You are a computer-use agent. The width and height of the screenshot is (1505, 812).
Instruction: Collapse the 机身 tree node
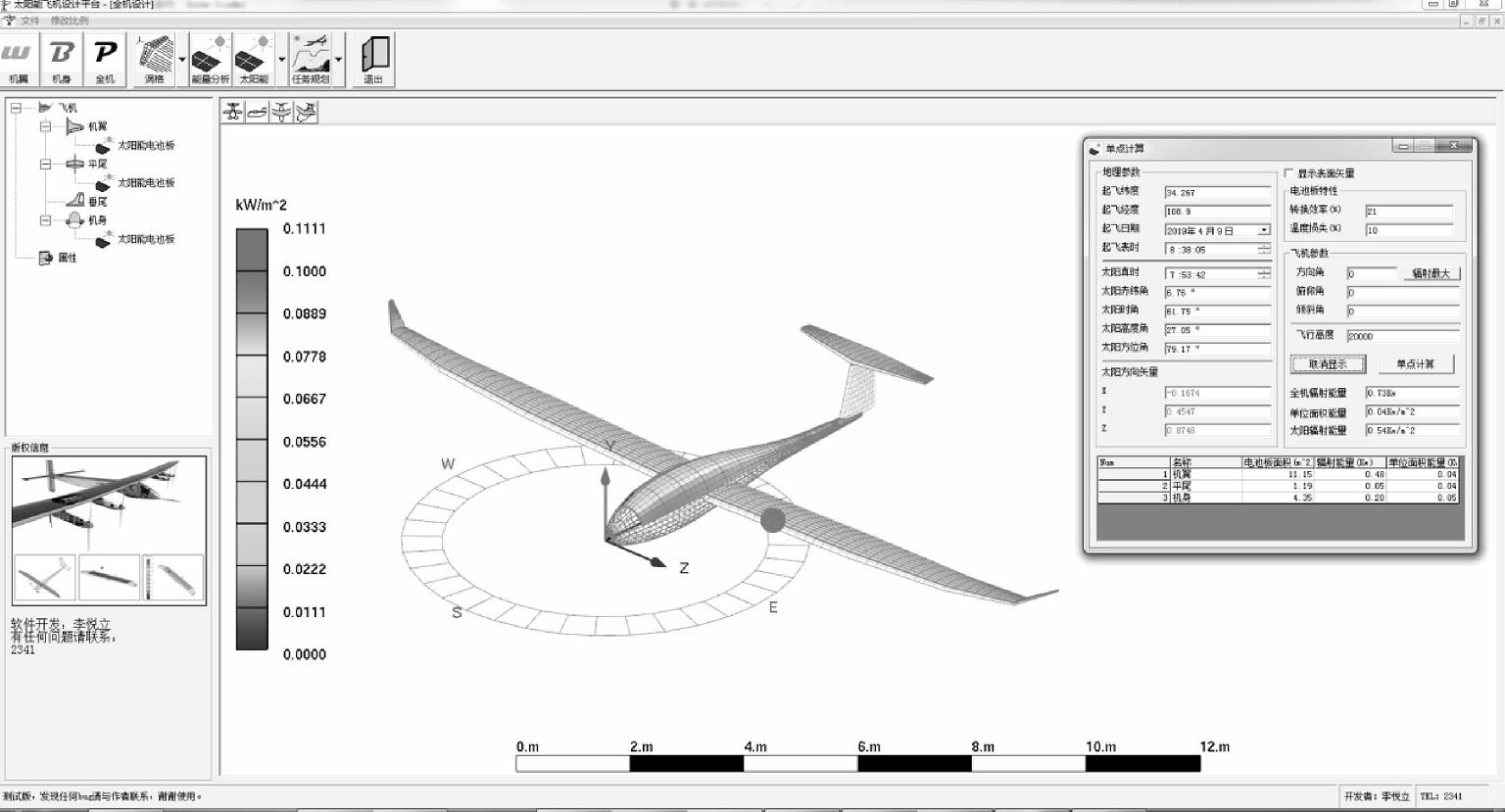tap(45, 220)
